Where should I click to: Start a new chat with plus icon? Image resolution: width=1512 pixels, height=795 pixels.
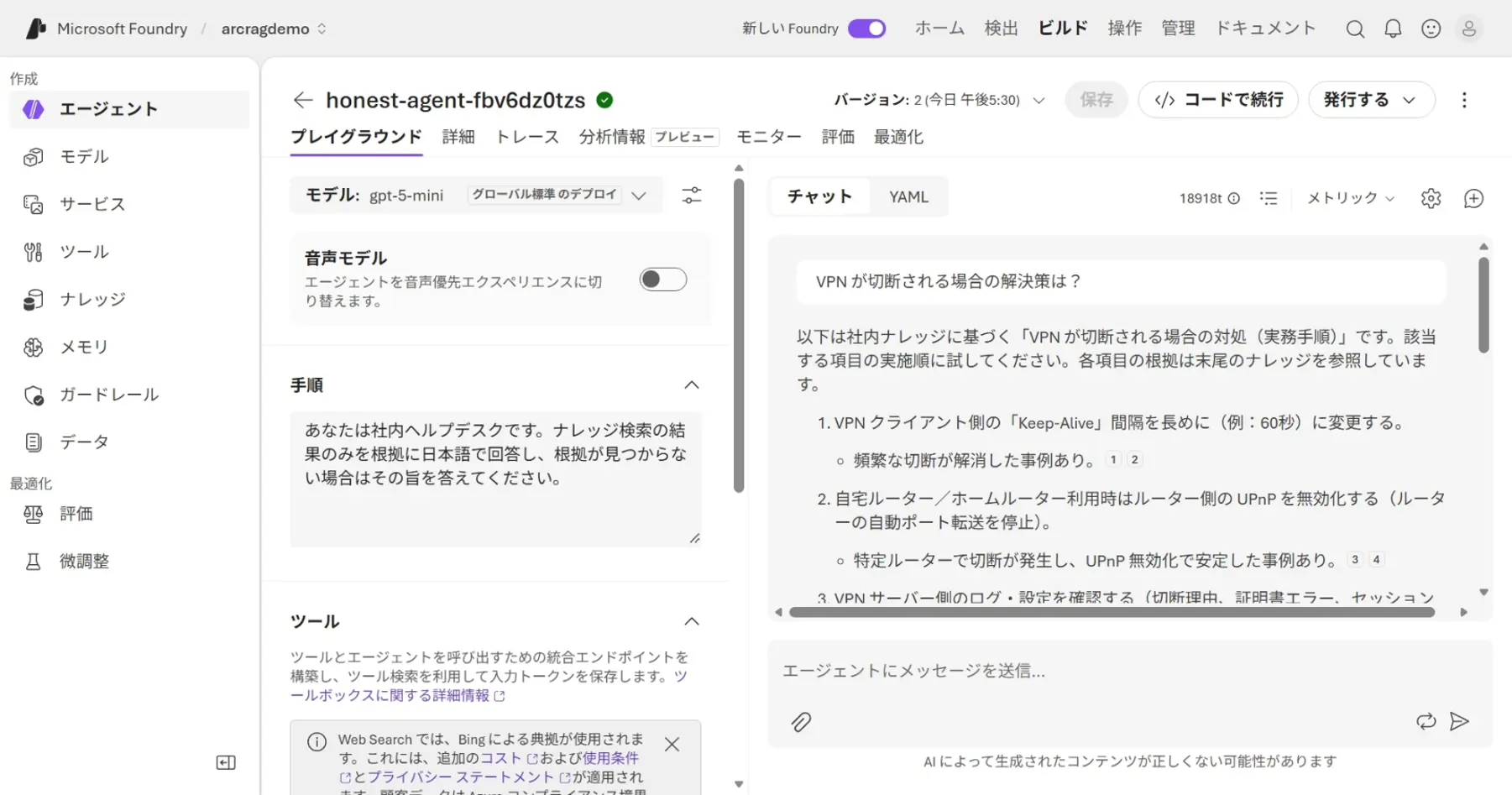pyautogui.click(x=1473, y=199)
